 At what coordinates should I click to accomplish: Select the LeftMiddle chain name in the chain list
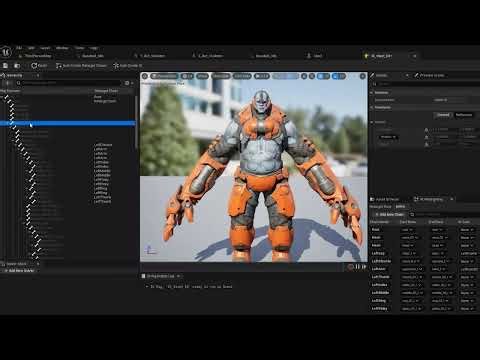click(381, 293)
